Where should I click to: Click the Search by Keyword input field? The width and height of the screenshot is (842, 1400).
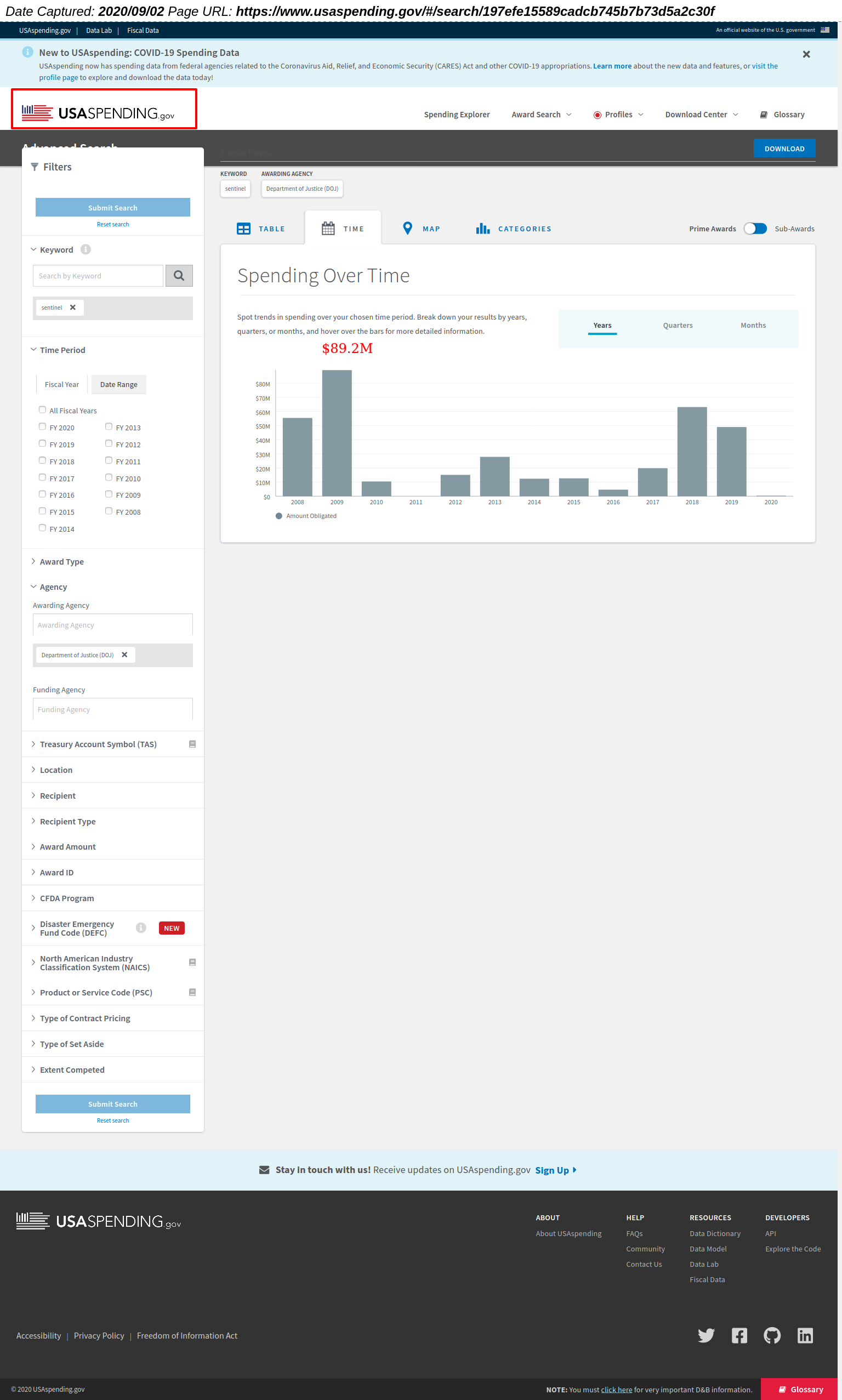pyautogui.click(x=98, y=276)
